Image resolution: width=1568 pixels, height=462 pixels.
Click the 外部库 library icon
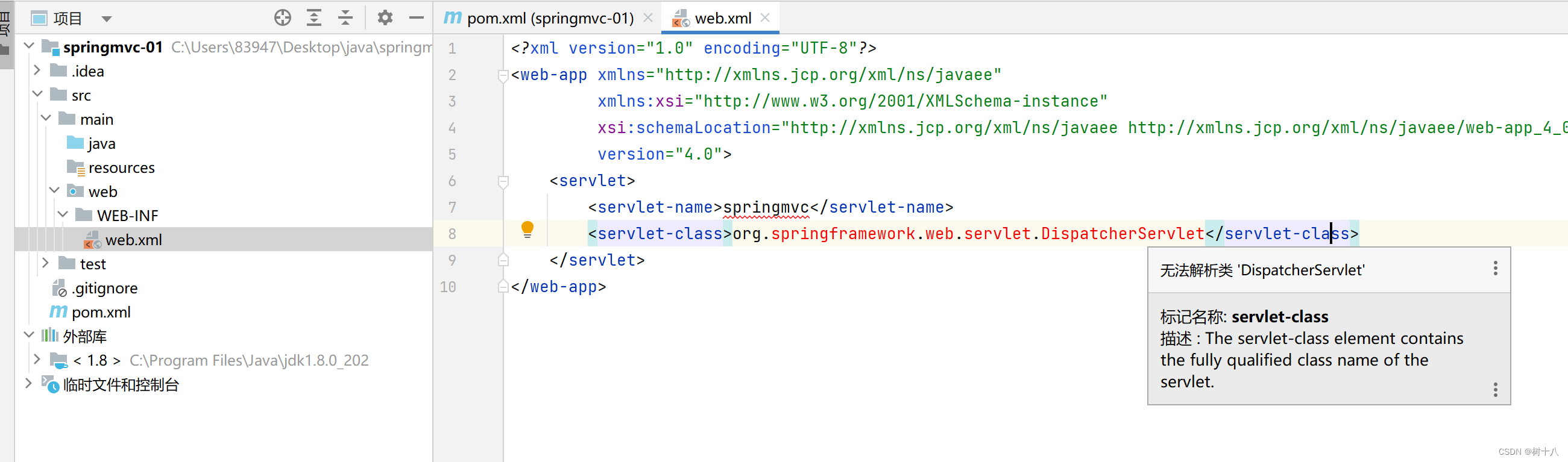pyautogui.click(x=49, y=335)
